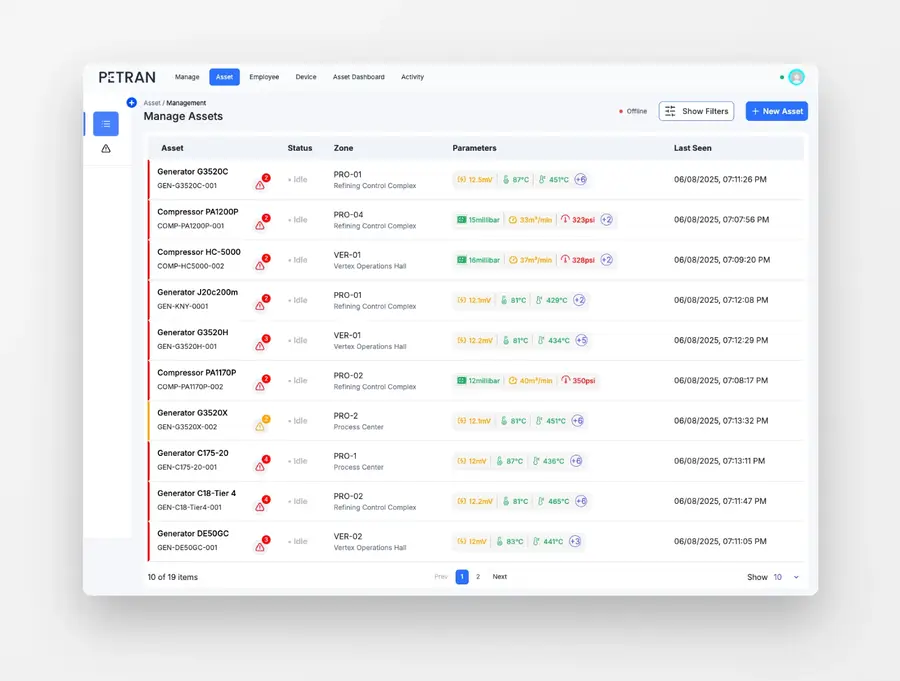The height and width of the screenshot is (681, 900).
Task: Open the Device menu item
Action: tap(306, 77)
